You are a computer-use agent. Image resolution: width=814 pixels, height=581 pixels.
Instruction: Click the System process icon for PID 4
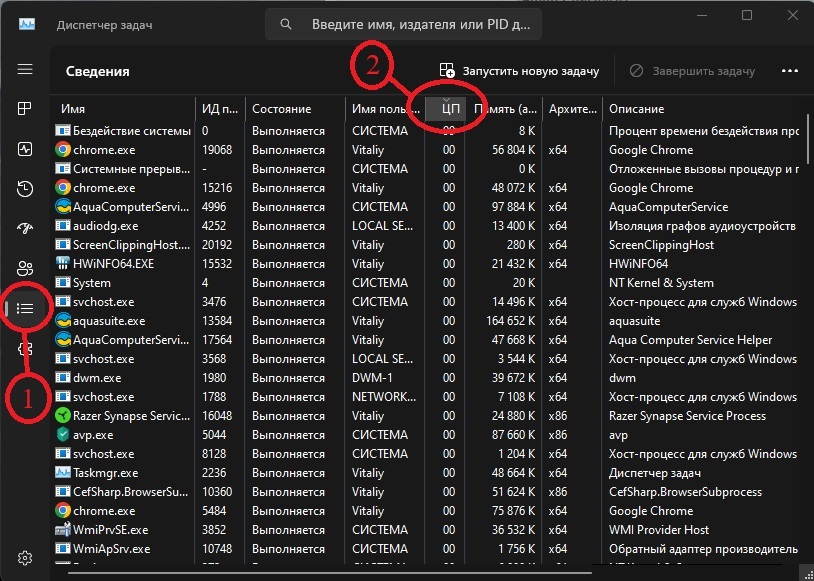pyautogui.click(x=63, y=283)
